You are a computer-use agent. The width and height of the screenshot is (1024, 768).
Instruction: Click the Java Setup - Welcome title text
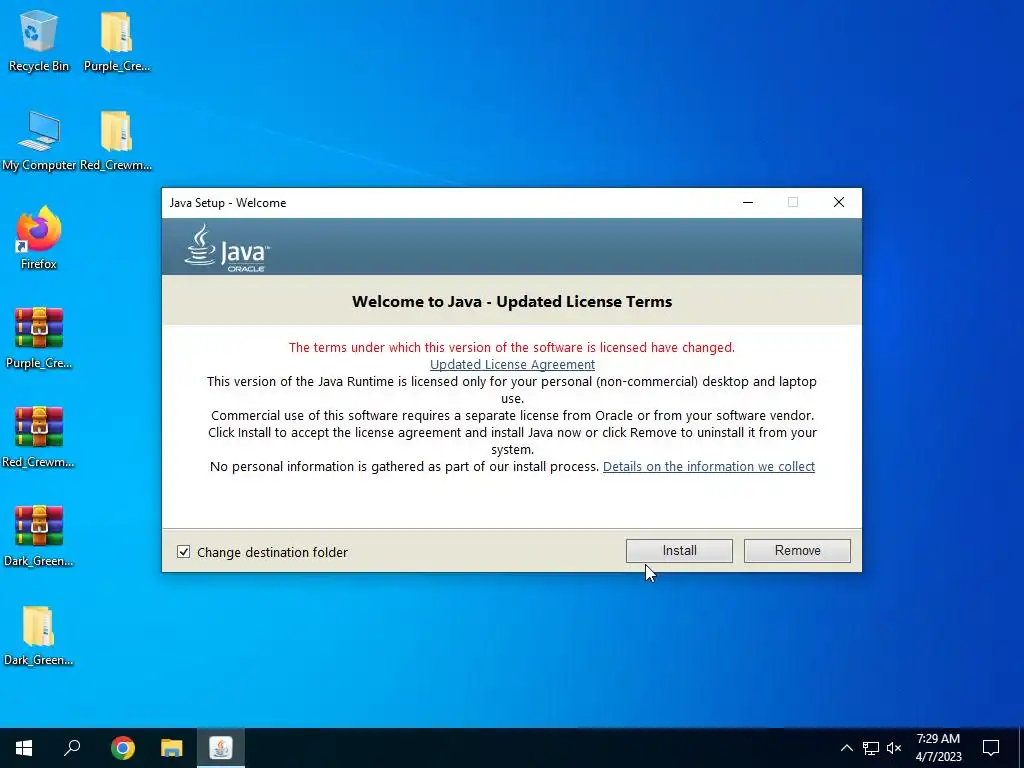tap(228, 203)
